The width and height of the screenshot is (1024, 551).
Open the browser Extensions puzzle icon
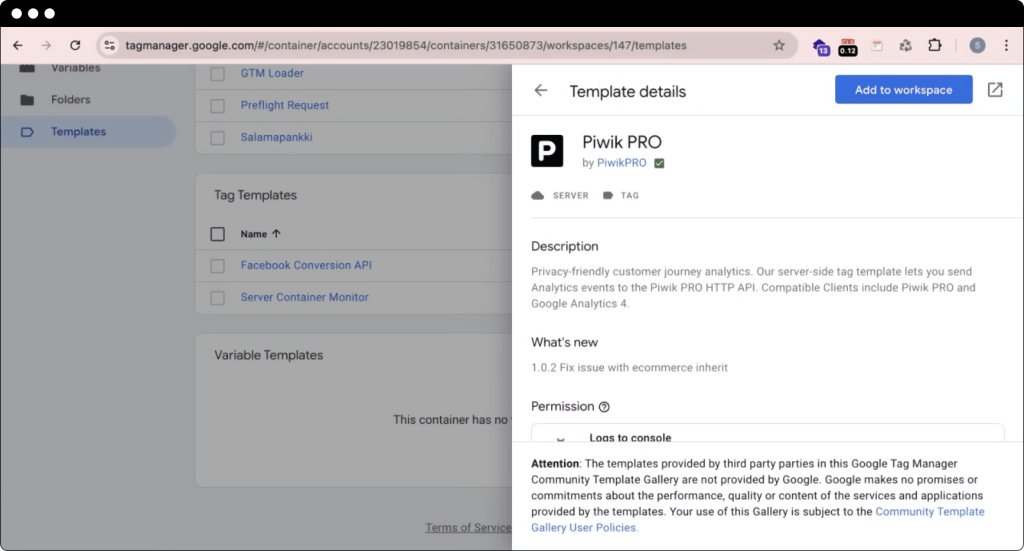(x=935, y=45)
